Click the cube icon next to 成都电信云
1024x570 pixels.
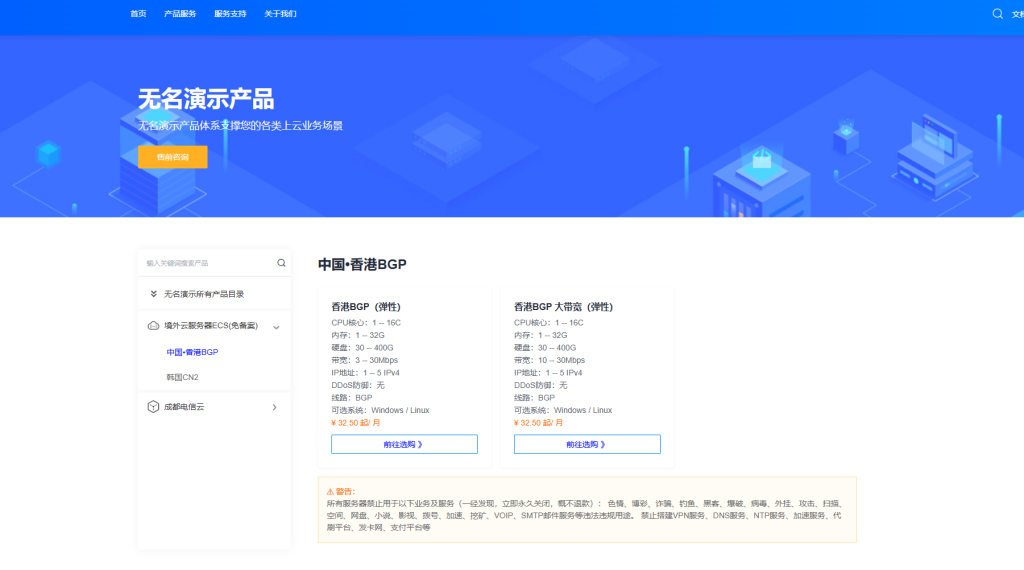pyautogui.click(x=153, y=407)
